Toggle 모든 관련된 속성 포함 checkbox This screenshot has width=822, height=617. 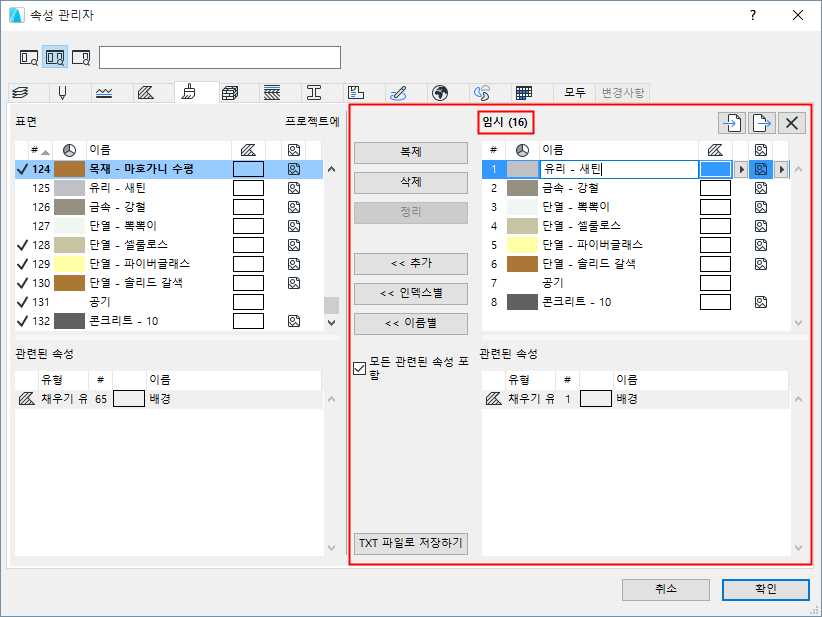[360, 368]
